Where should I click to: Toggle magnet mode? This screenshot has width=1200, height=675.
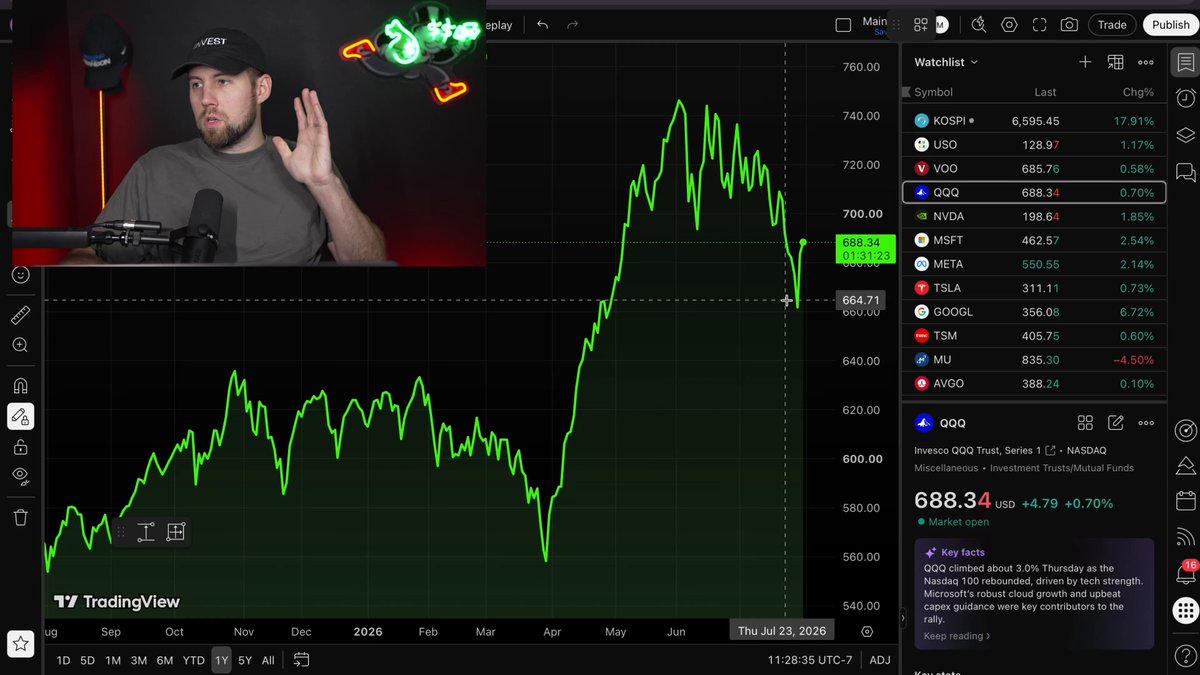point(20,386)
